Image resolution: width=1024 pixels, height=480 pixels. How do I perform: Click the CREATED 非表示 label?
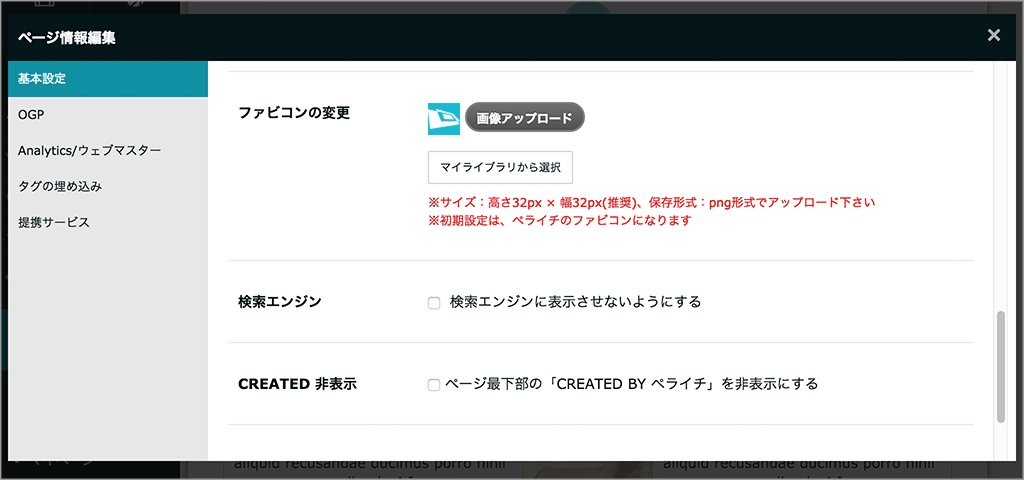[x=297, y=384]
